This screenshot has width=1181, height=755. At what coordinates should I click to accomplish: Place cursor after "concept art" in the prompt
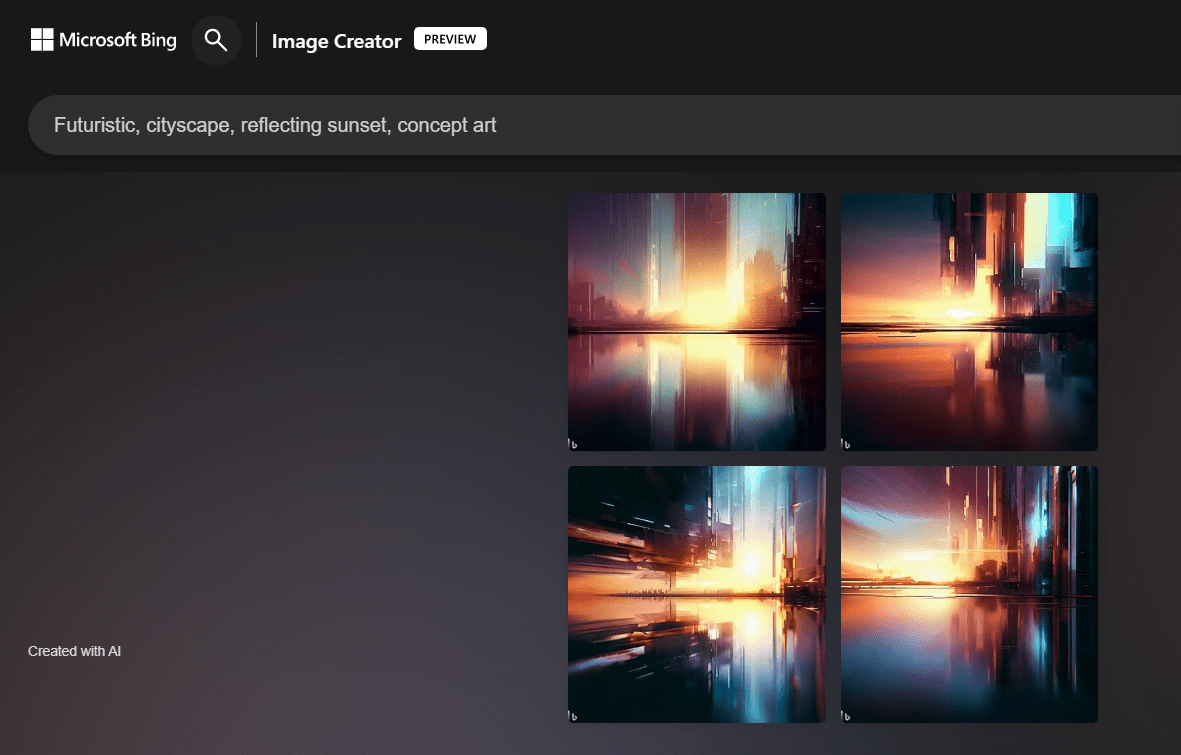(500, 124)
